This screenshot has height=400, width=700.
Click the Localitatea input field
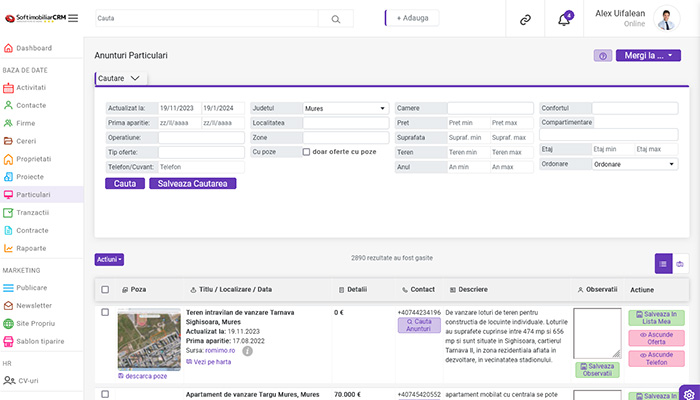(x=346, y=123)
